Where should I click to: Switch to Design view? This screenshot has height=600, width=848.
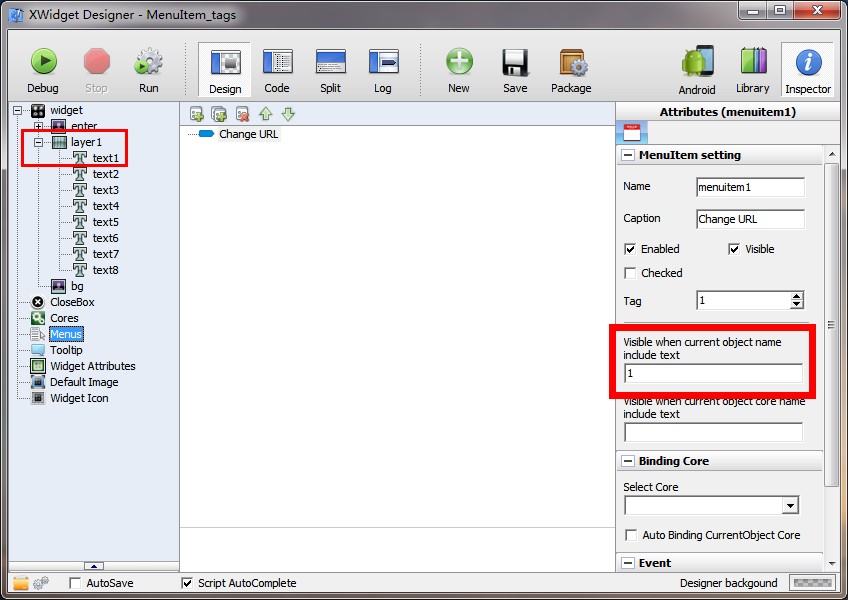225,70
